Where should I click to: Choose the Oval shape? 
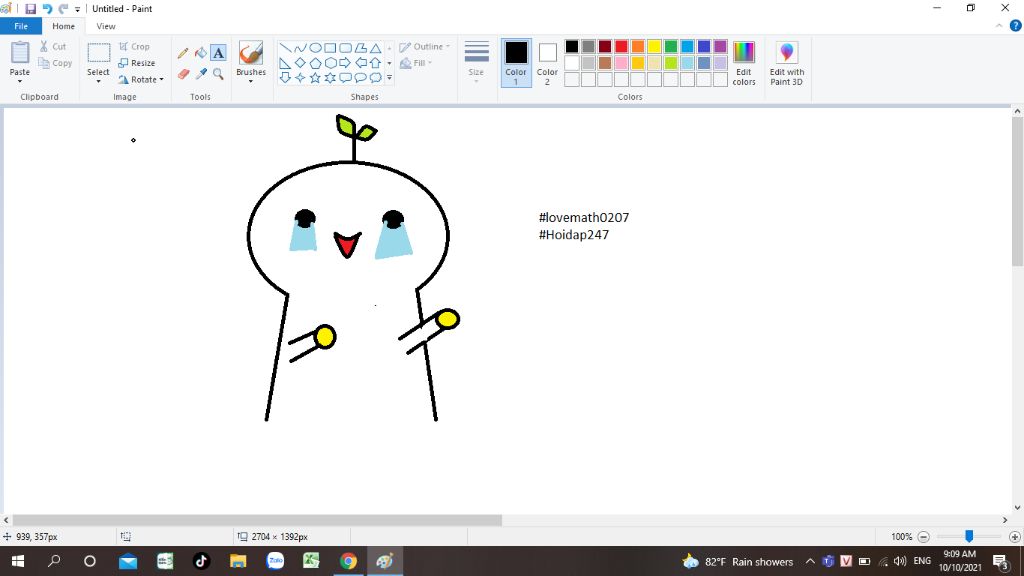(x=315, y=48)
